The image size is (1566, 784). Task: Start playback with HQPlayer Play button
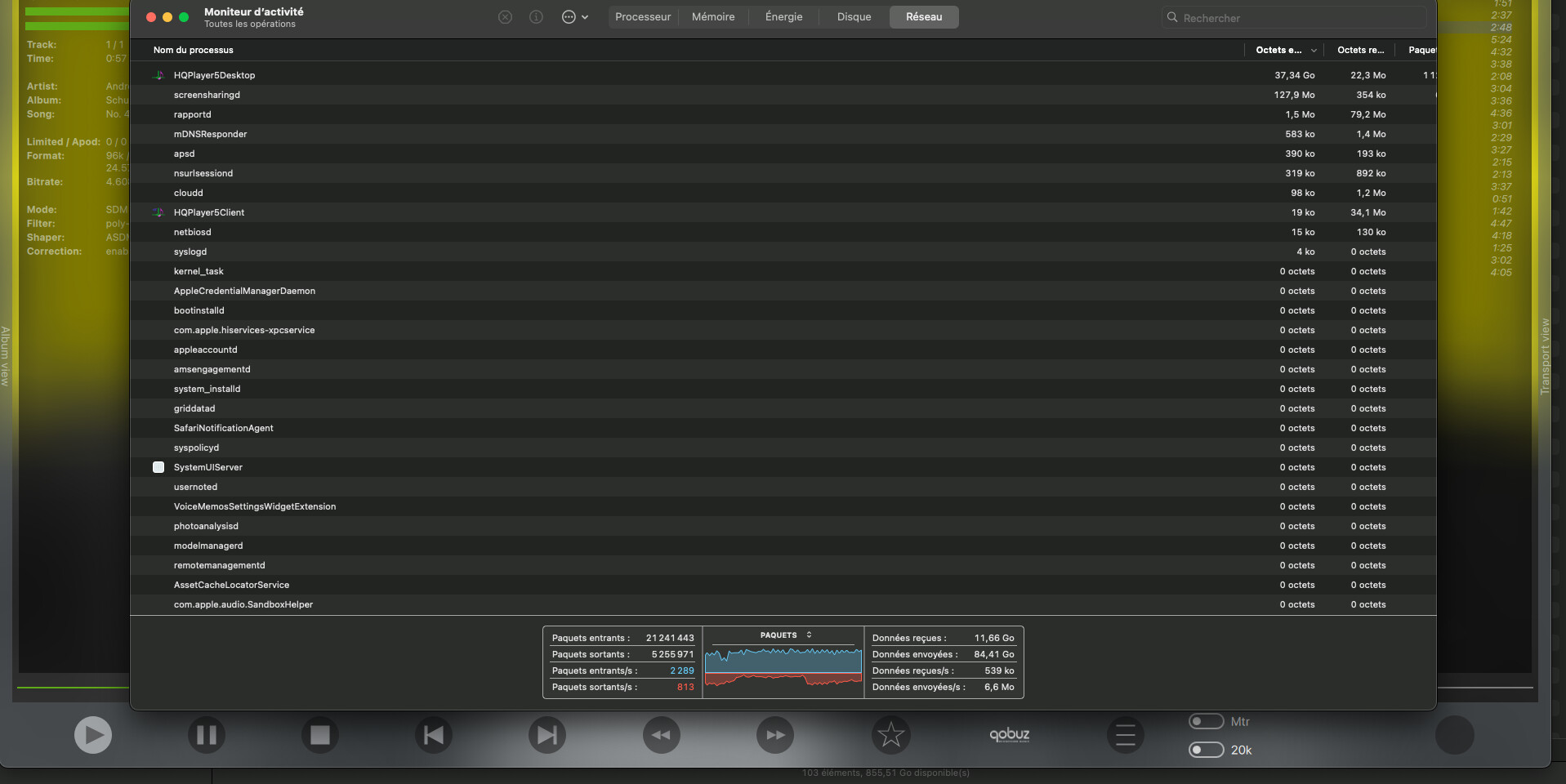pyautogui.click(x=93, y=735)
